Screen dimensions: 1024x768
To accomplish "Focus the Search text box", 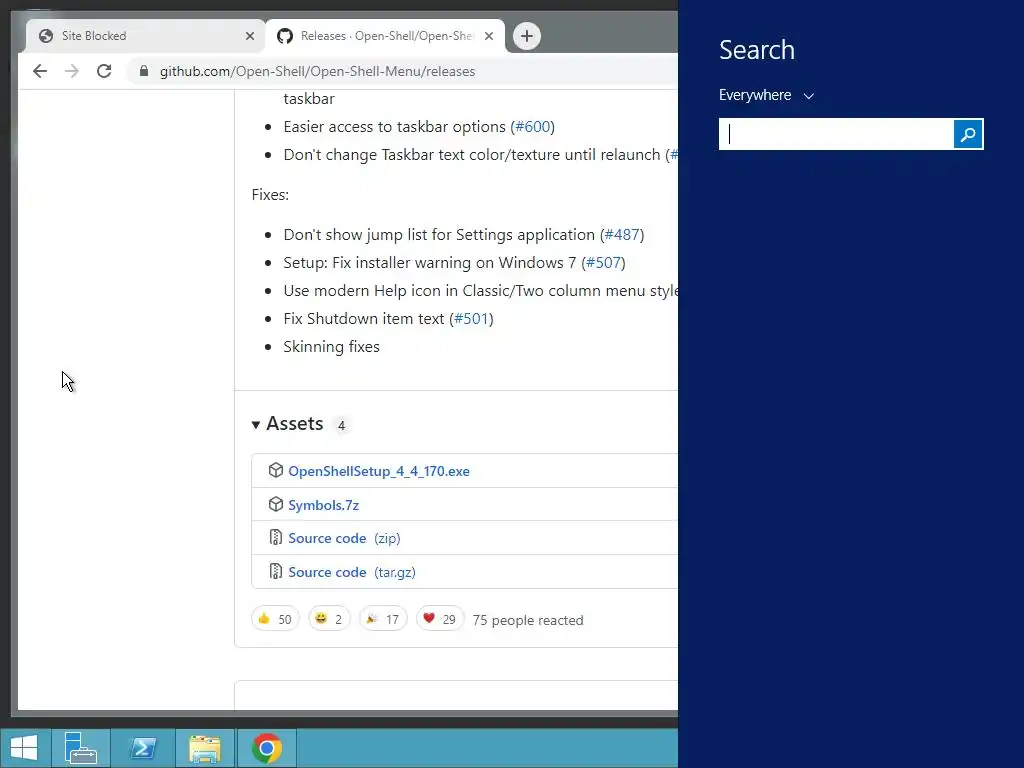I will tap(837, 134).
